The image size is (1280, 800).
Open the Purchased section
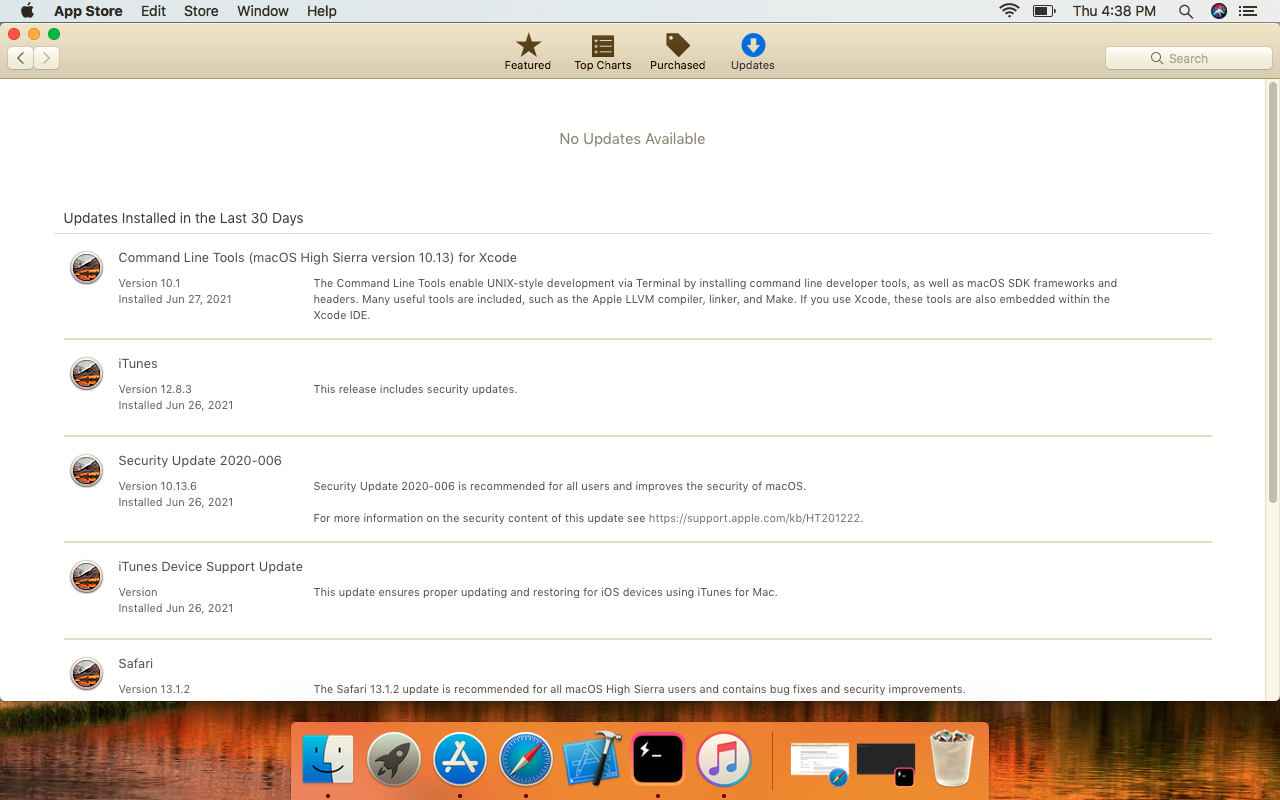(x=678, y=52)
